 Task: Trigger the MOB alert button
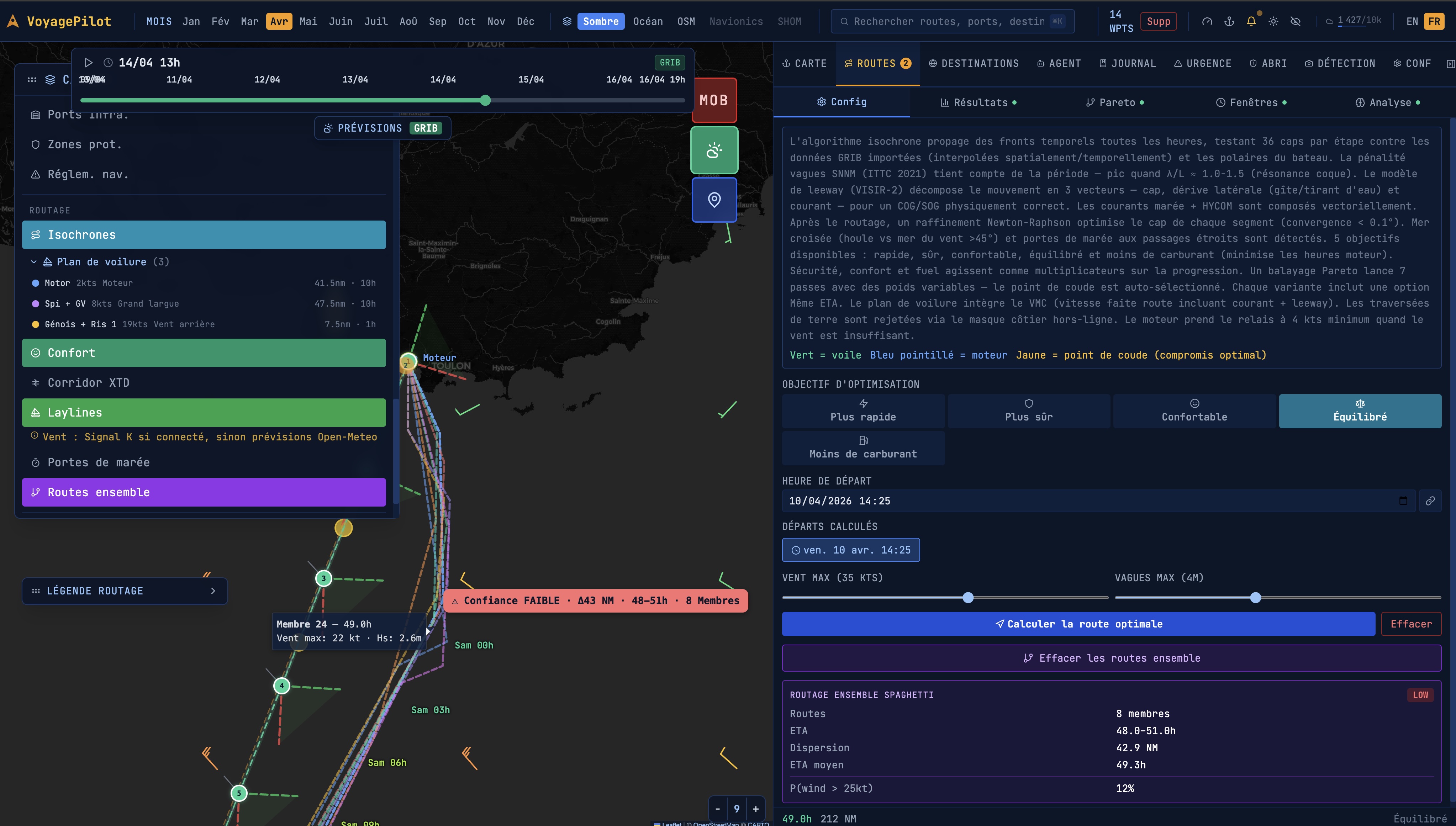click(714, 100)
